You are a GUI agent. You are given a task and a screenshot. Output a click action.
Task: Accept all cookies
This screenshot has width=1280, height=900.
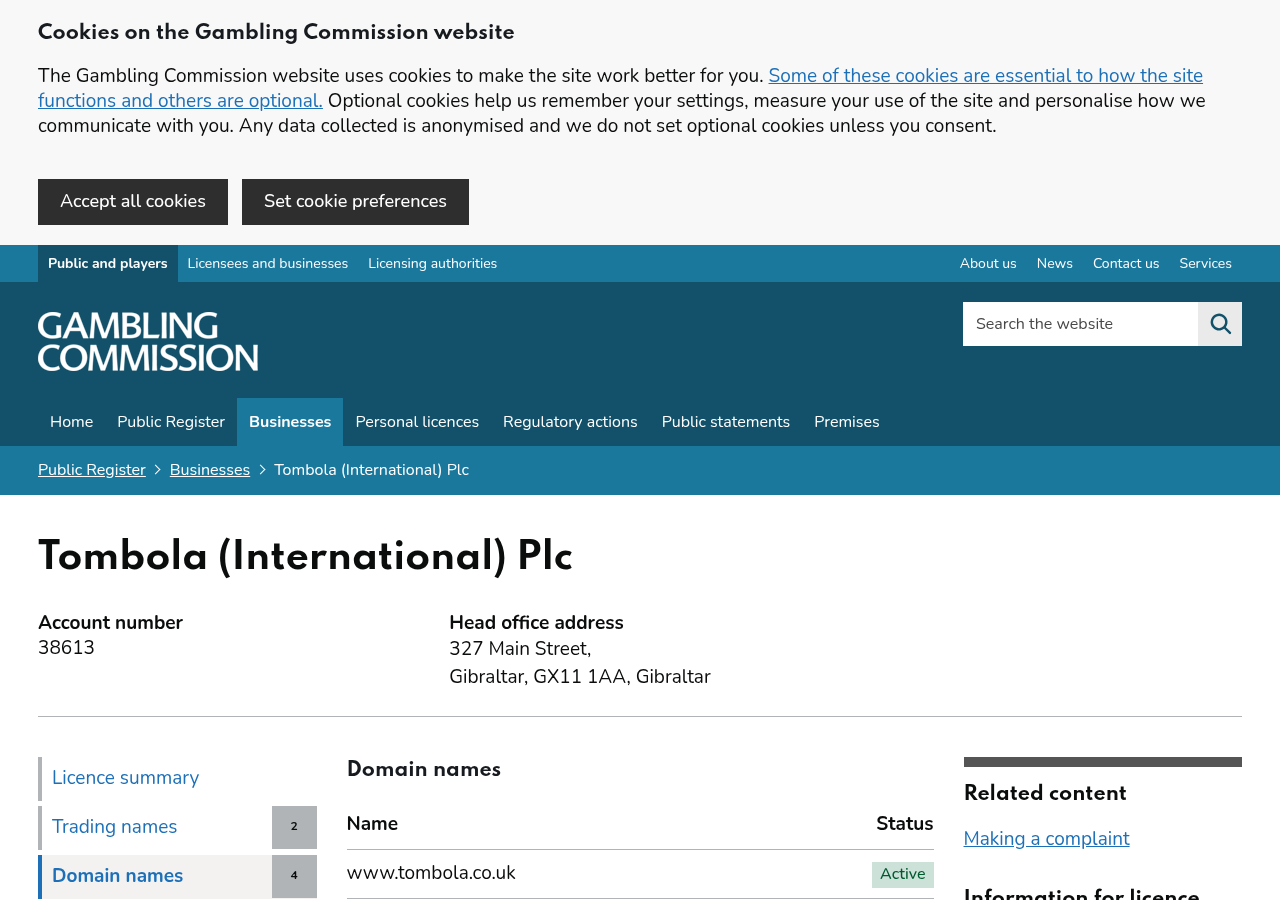coord(133,202)
